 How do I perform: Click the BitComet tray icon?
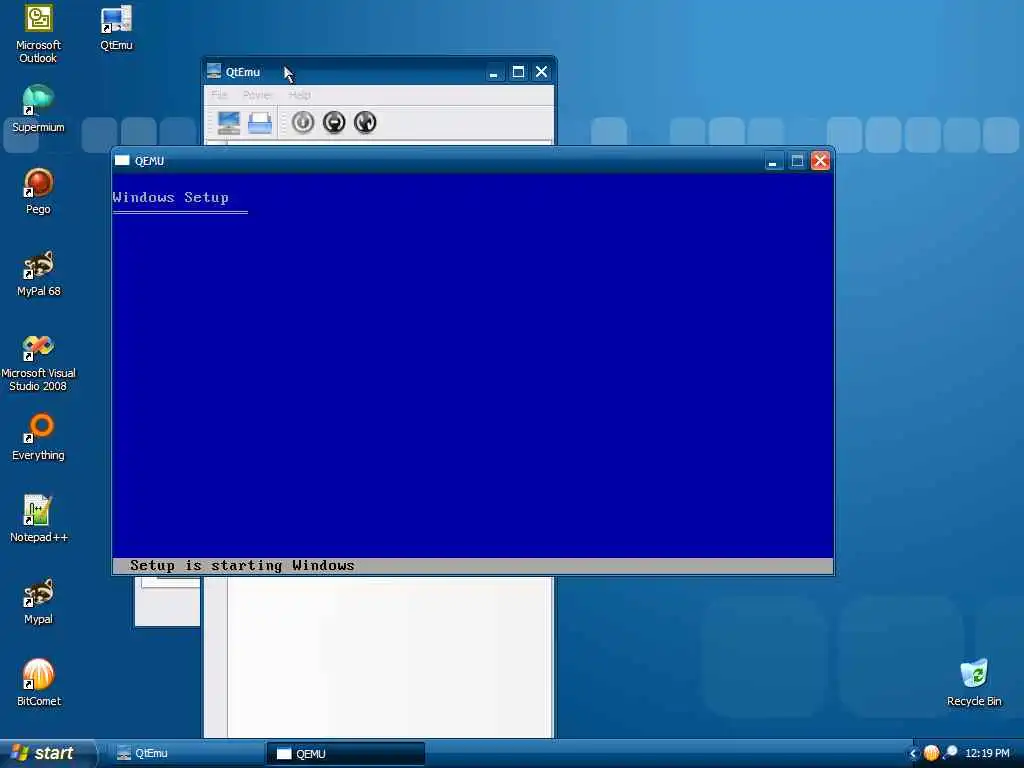[x=931, y=754]
